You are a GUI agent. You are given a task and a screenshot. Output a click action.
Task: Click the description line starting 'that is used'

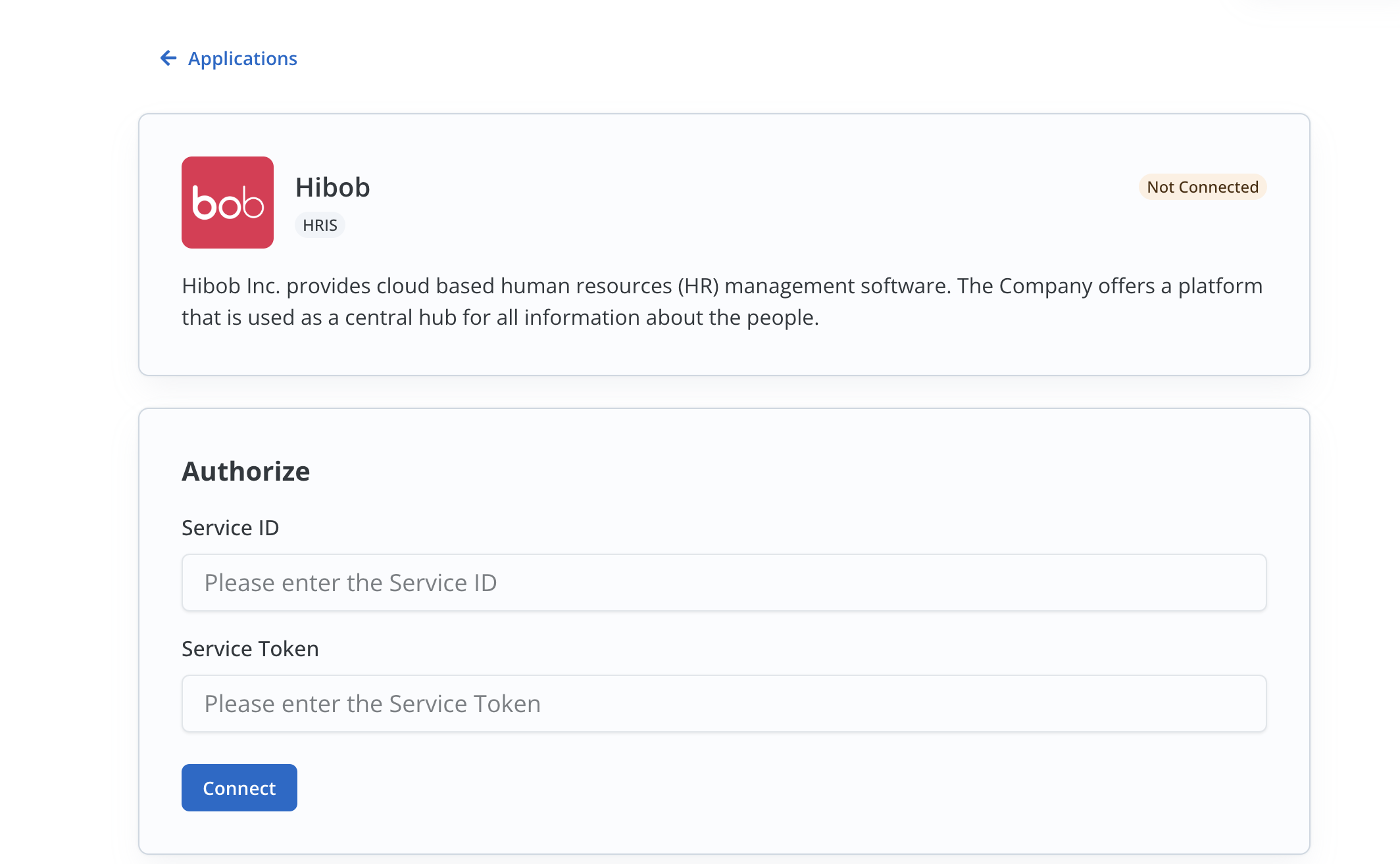click(500, 318)
